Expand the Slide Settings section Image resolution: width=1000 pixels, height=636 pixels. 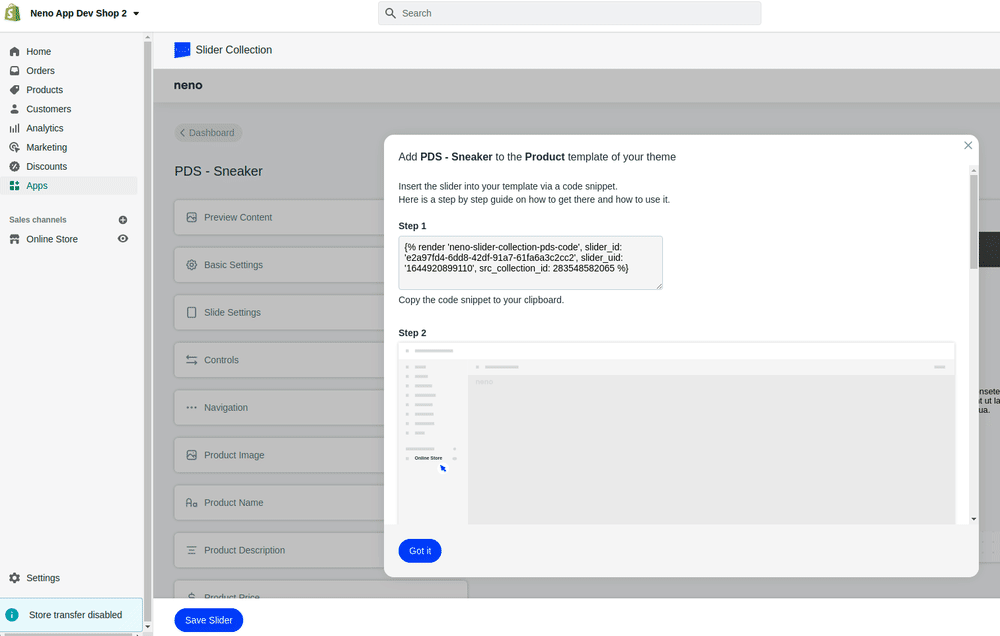(279, 313)
